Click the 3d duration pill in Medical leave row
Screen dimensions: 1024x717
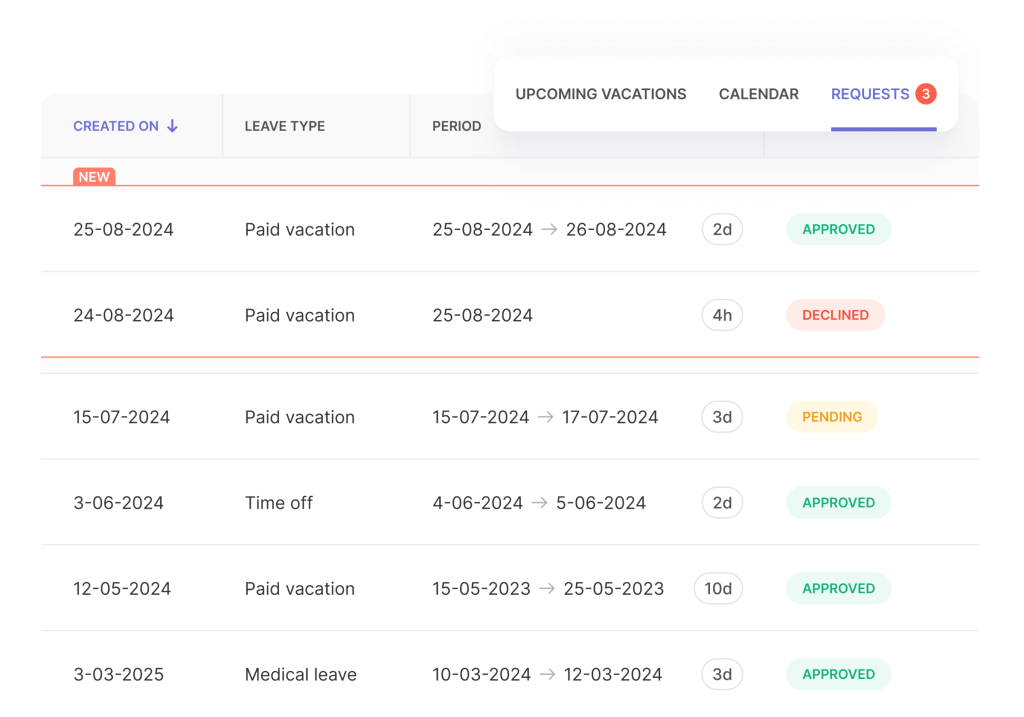pyautogui.click(x=722, y=675)
